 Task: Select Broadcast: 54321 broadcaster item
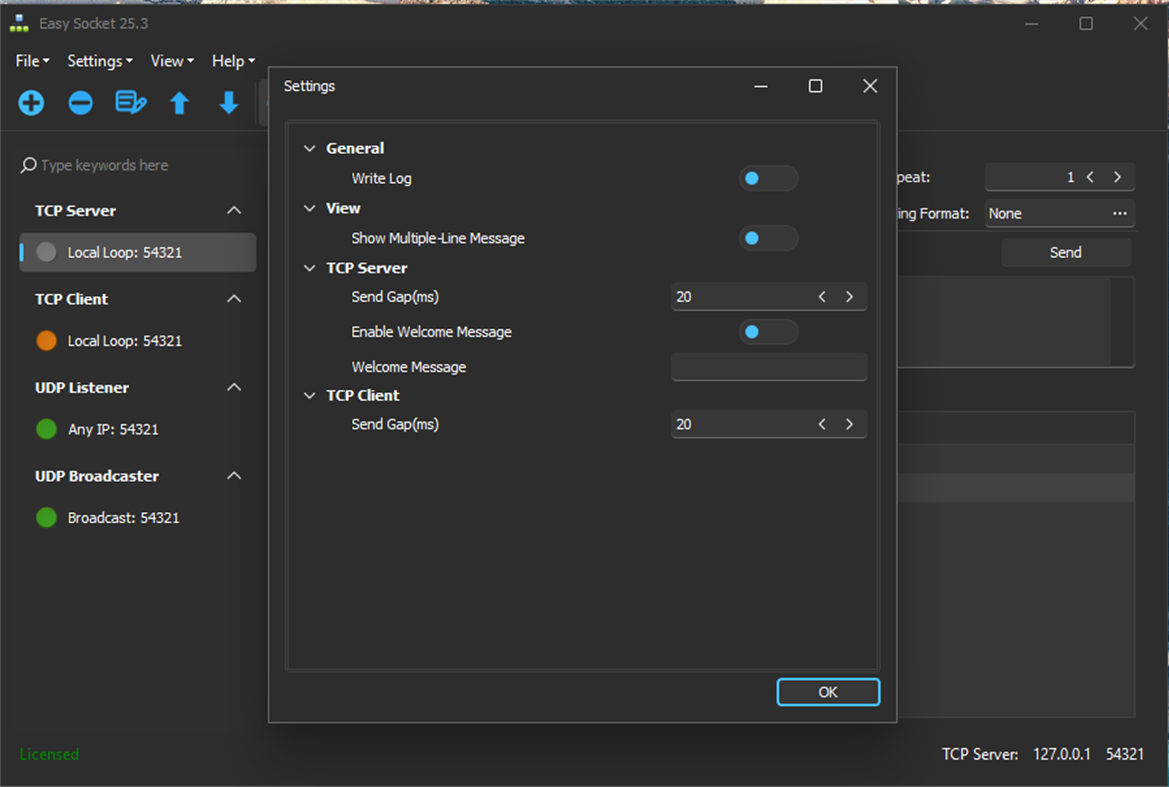click(x=138, y=517)
